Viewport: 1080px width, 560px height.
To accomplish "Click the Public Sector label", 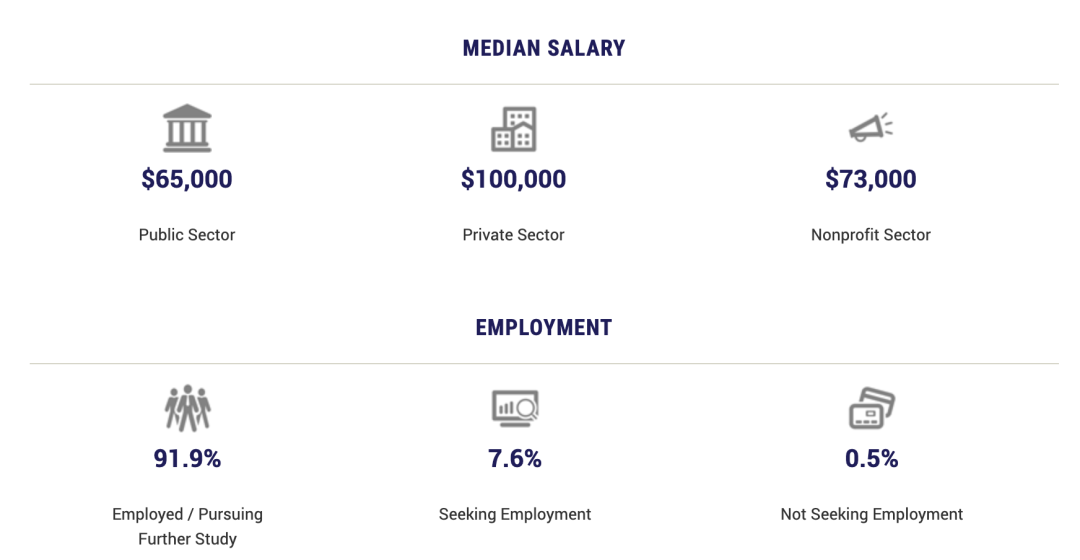I will pyautogui.click(x=187, y=235).
